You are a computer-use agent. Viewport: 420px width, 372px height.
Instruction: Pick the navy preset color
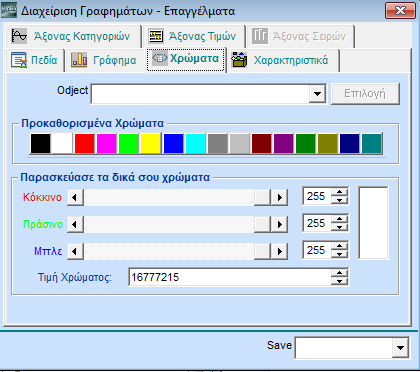pyautogui.click(x=350, y=143)
